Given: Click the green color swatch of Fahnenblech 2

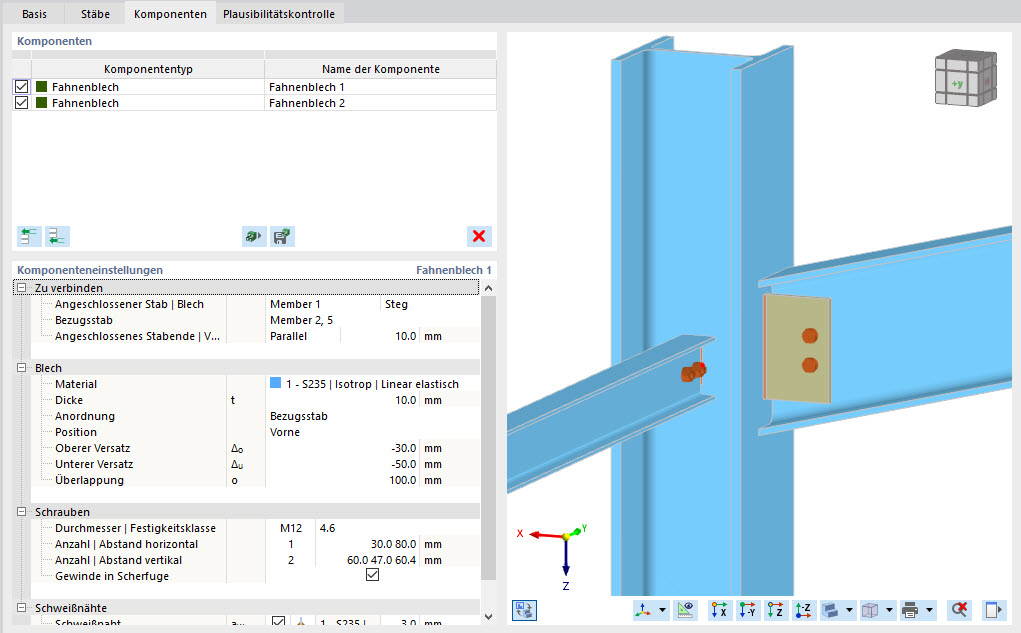Looking at the screenshot, I should click(42, 103).
